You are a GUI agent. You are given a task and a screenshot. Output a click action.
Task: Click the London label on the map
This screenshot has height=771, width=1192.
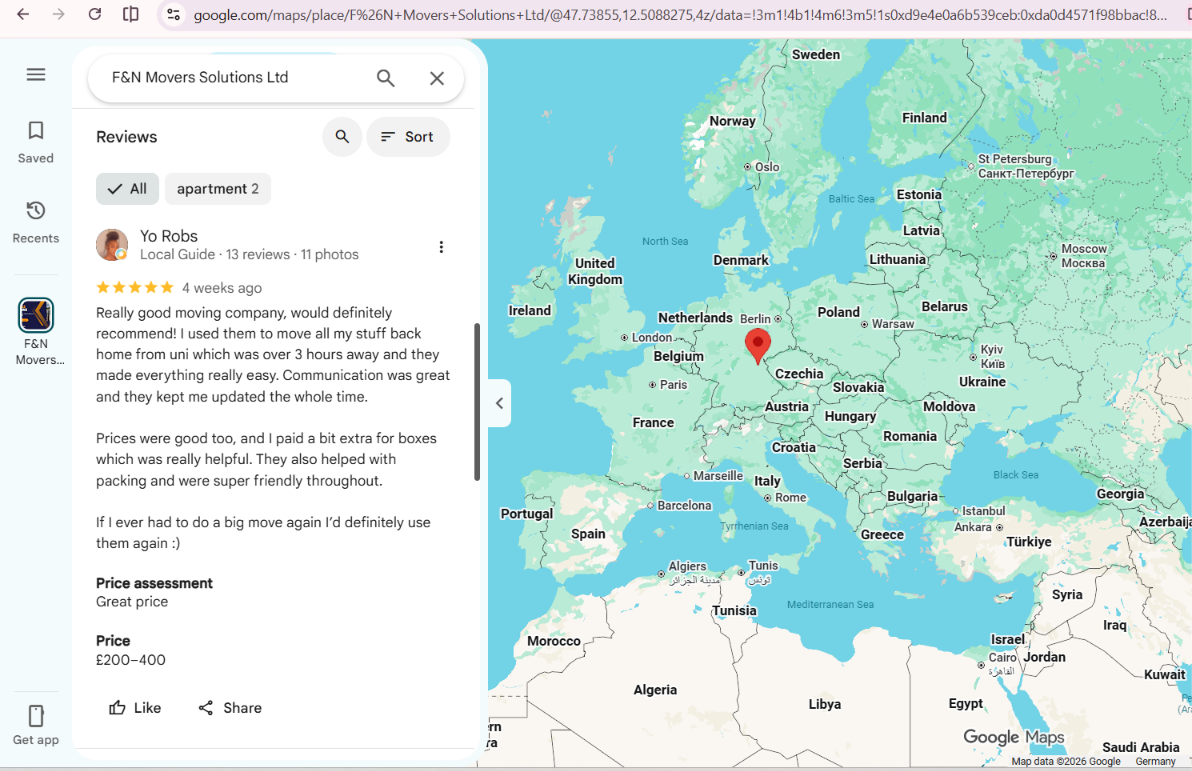pos(651,338)
